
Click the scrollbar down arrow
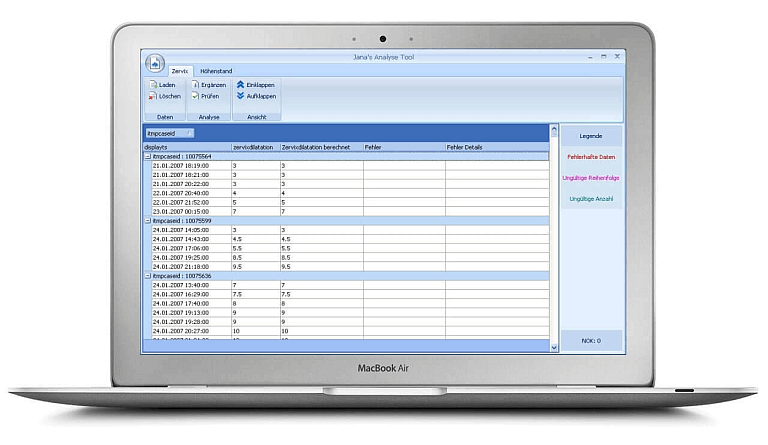click(x=554, y=348)
